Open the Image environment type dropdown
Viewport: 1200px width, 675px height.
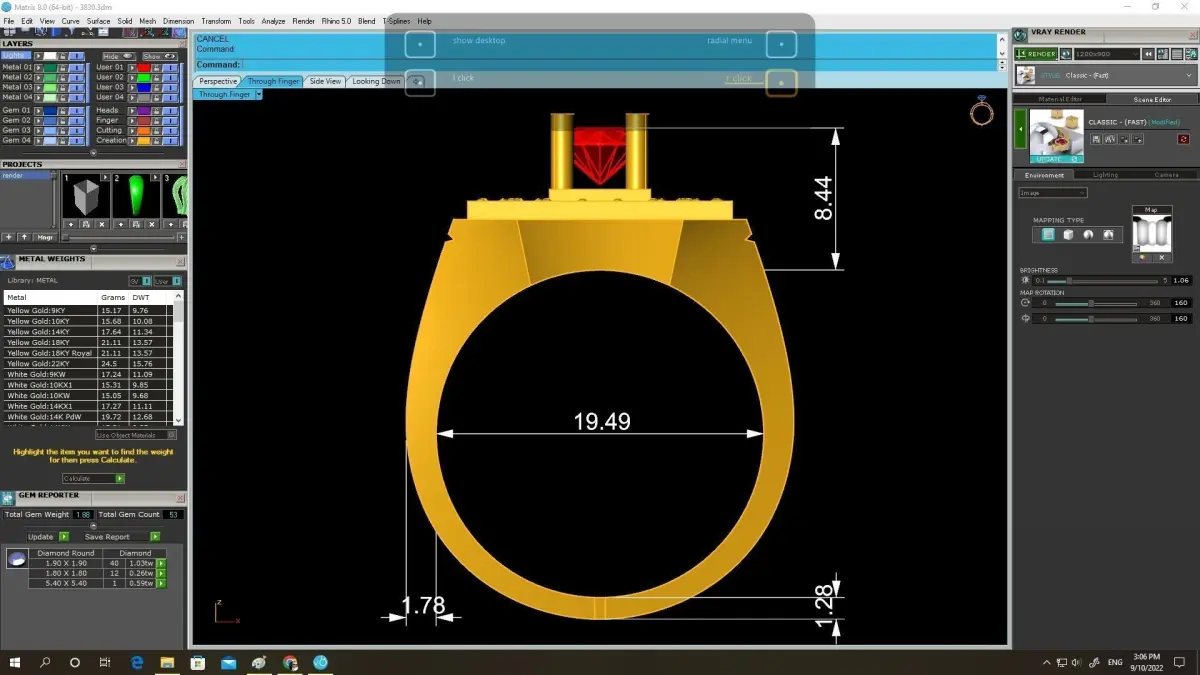click(1052, 193)
